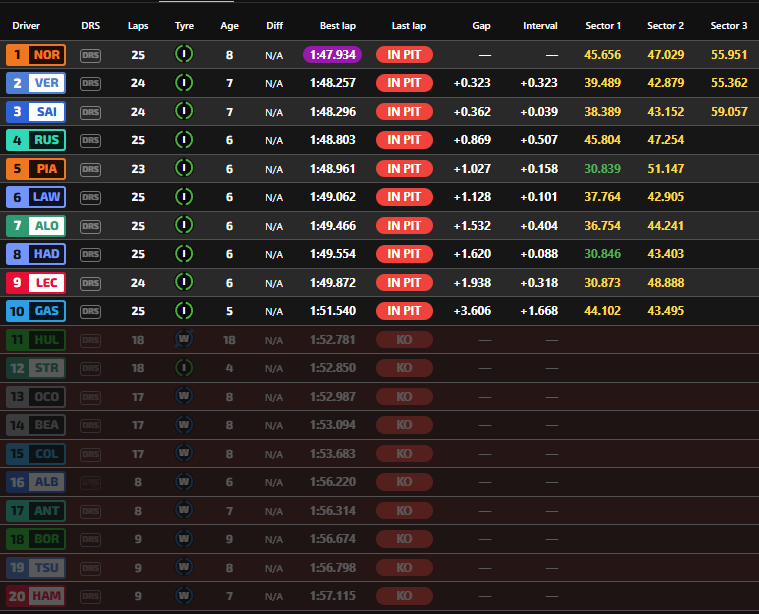Click the Best lap column header
Screen dimensions: 759x614
pos(337,25)
